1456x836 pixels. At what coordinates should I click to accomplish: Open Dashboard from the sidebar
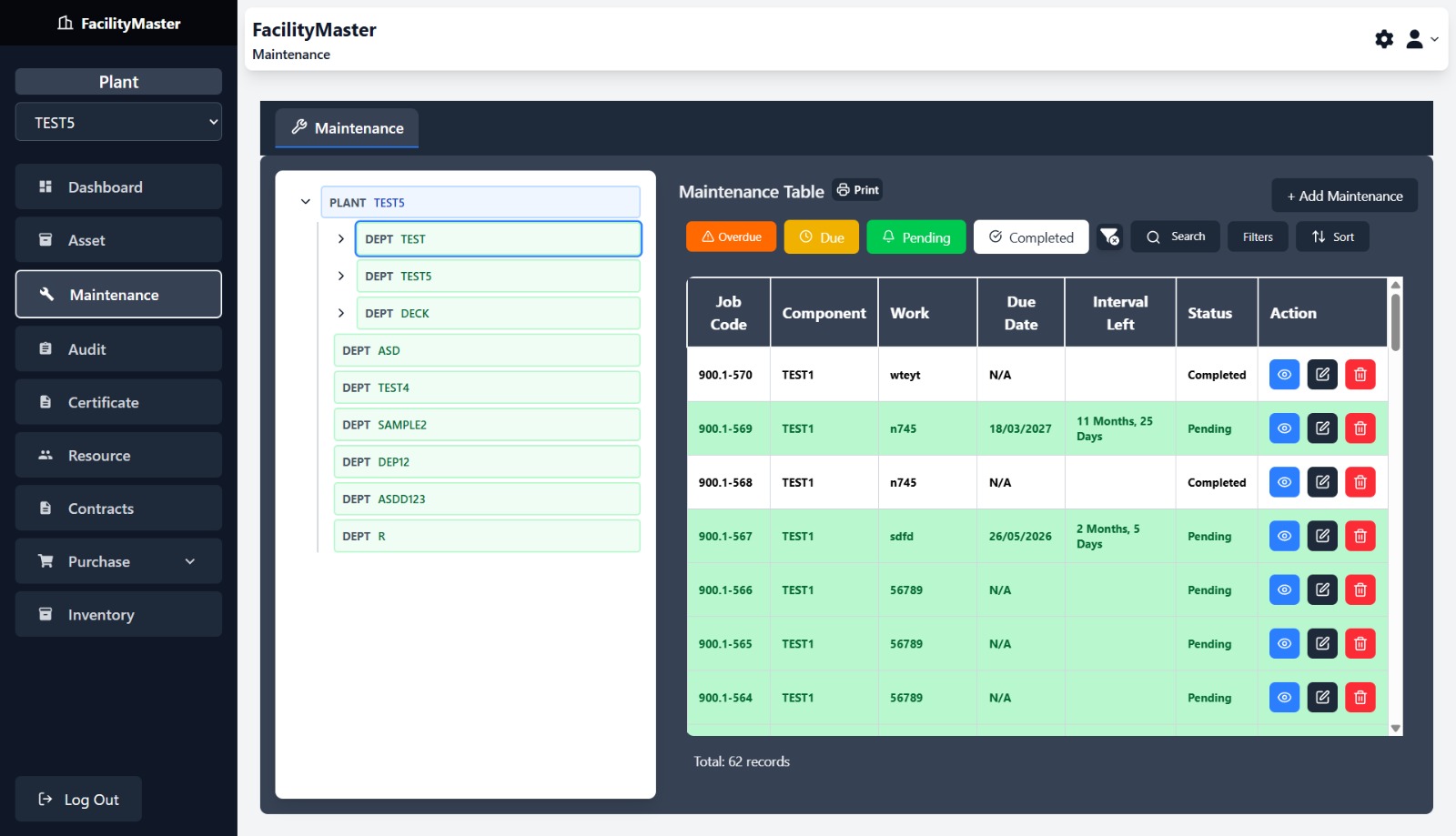point(118,187)
